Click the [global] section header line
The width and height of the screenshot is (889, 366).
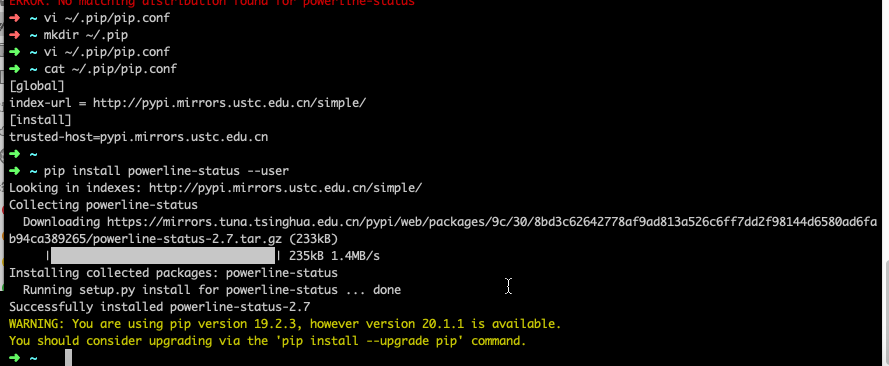pos(37,86)
